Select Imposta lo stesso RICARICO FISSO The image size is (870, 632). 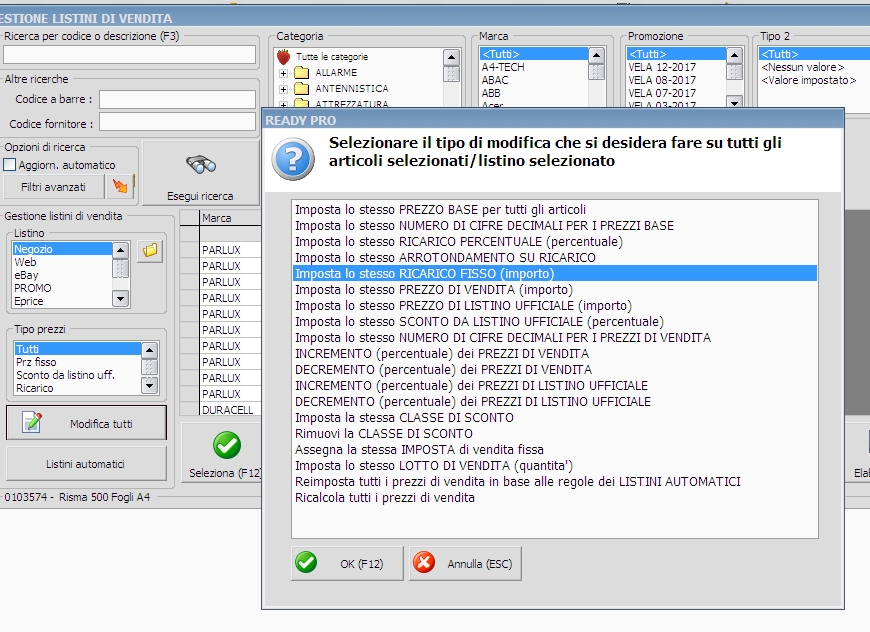[554, 274]
